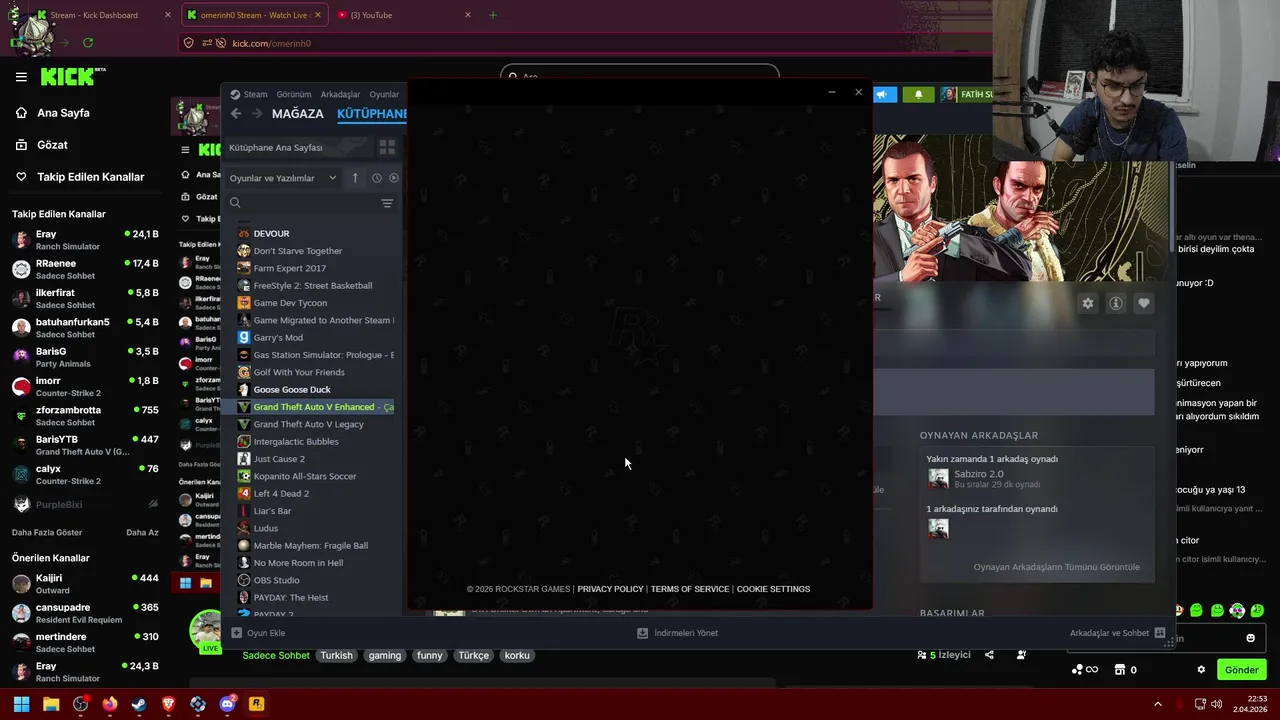Open Steam library advanced filter icon
The image size is (1280, 720).
(x=387, y=203)
